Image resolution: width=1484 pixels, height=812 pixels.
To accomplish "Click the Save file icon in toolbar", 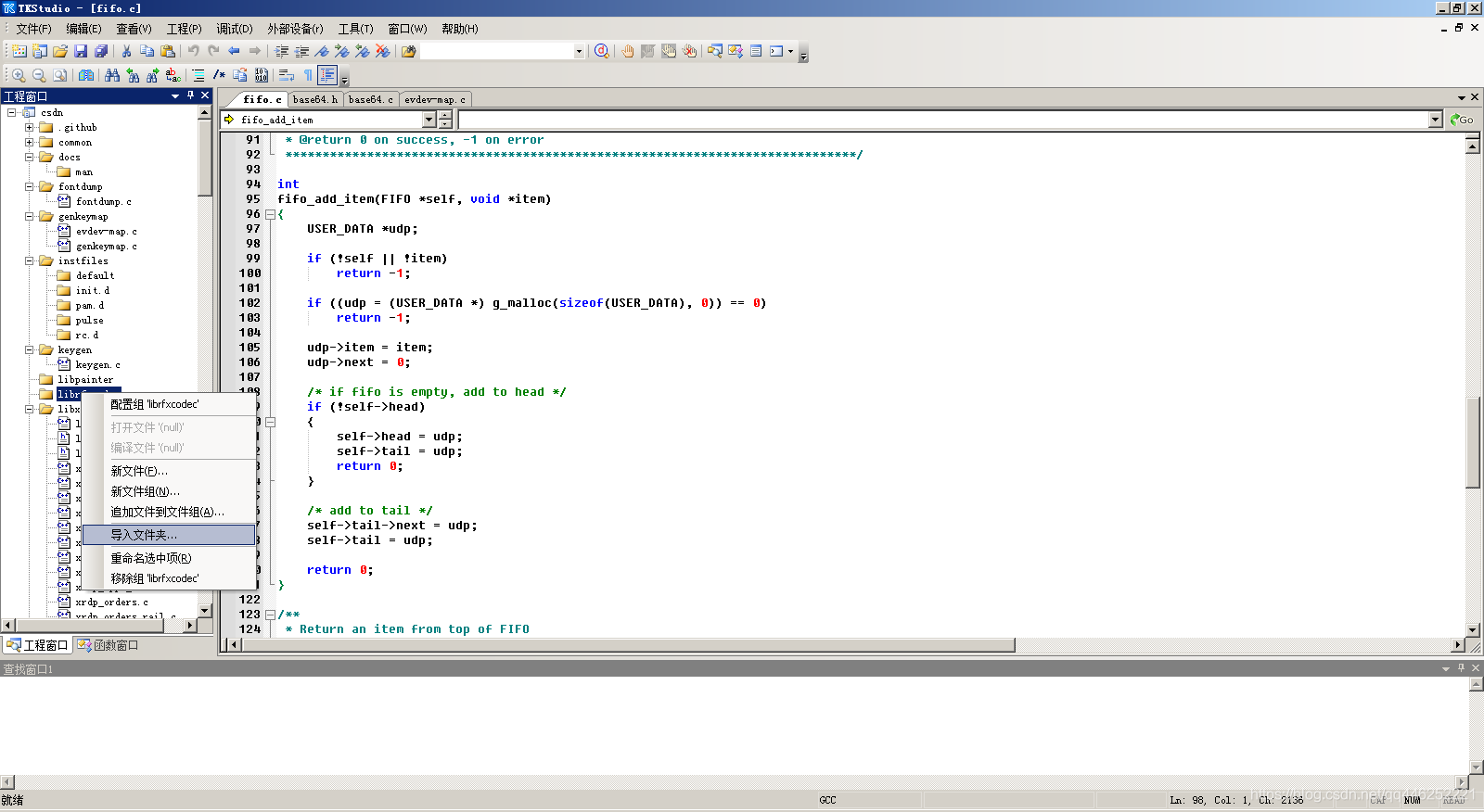I will coord(81,51).
